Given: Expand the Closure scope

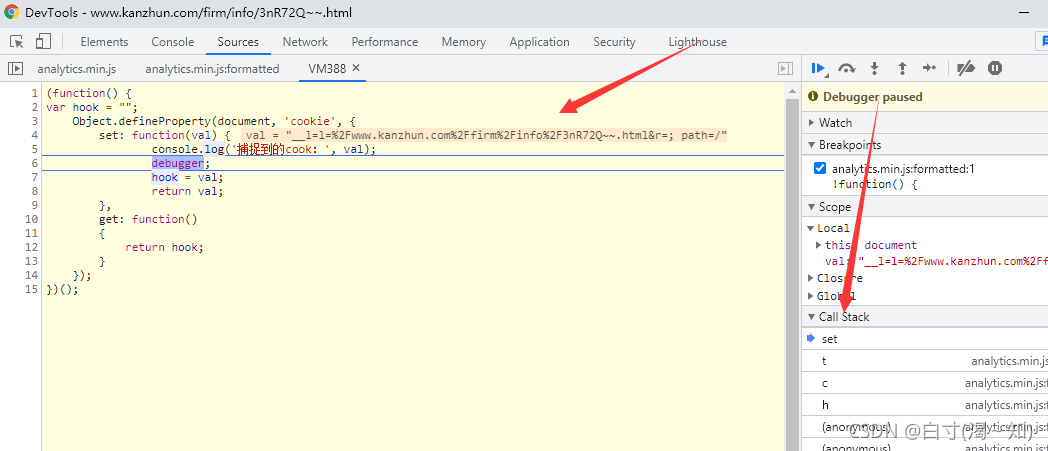Looking at the screenshot, I should click(x=811, y=278).
